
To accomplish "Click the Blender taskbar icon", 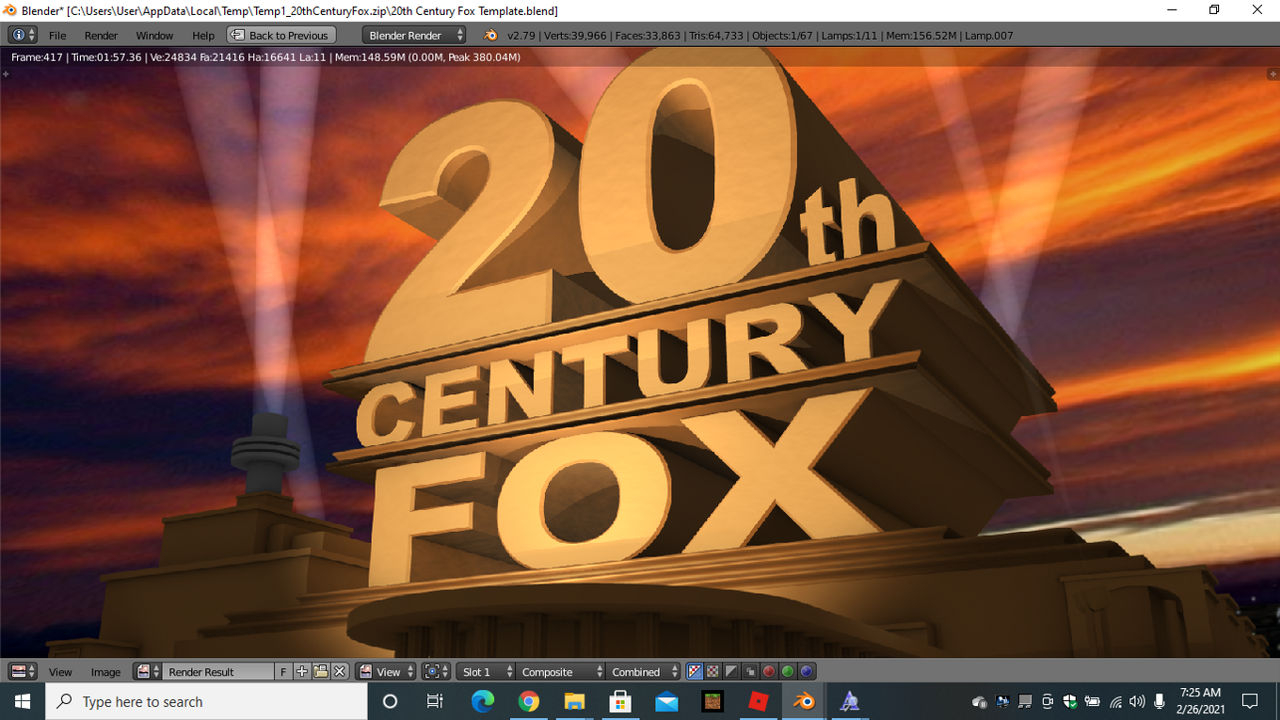I will click(804, 701).
